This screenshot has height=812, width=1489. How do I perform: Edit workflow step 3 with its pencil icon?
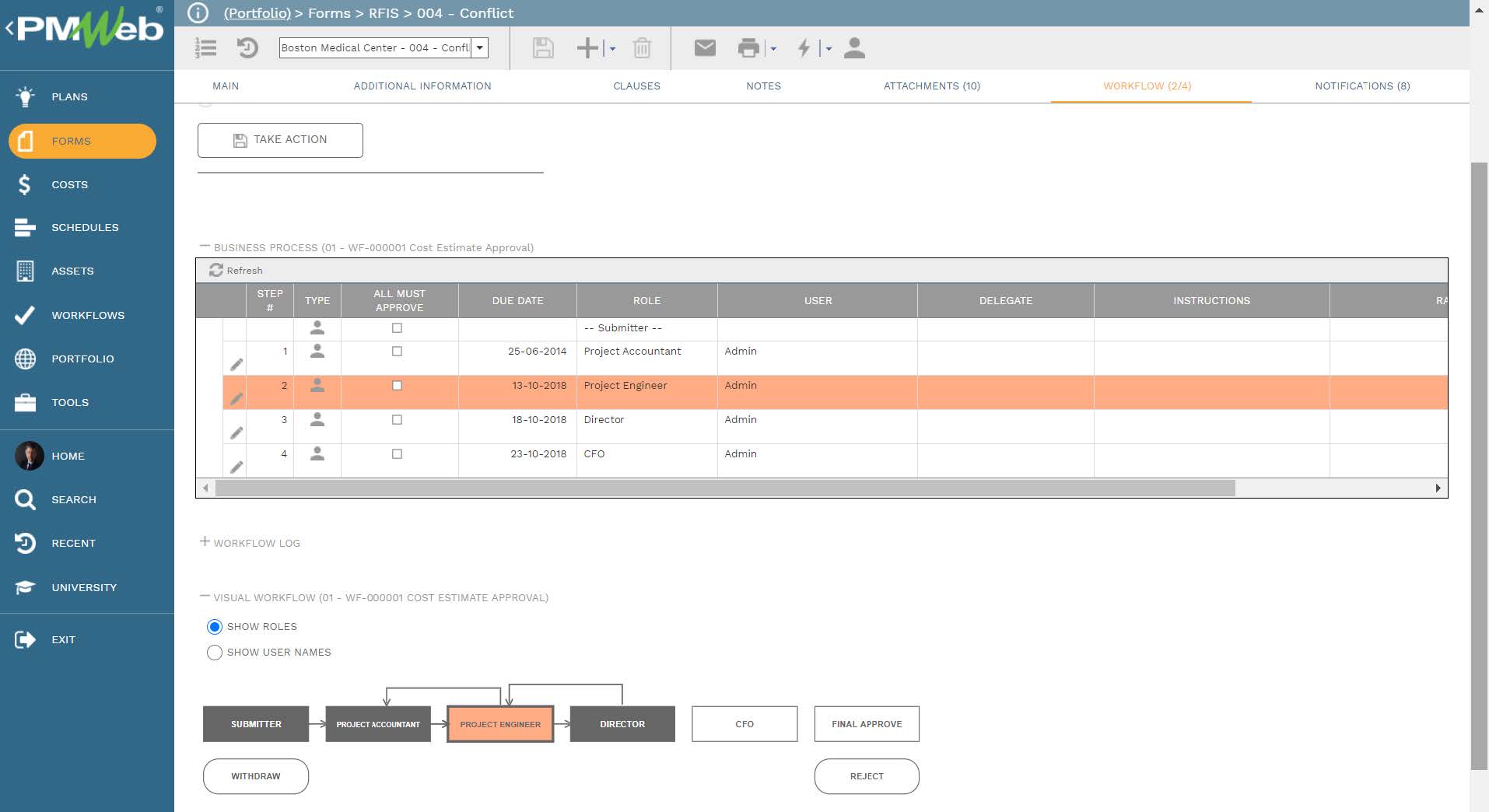click(x=236, y=433)
